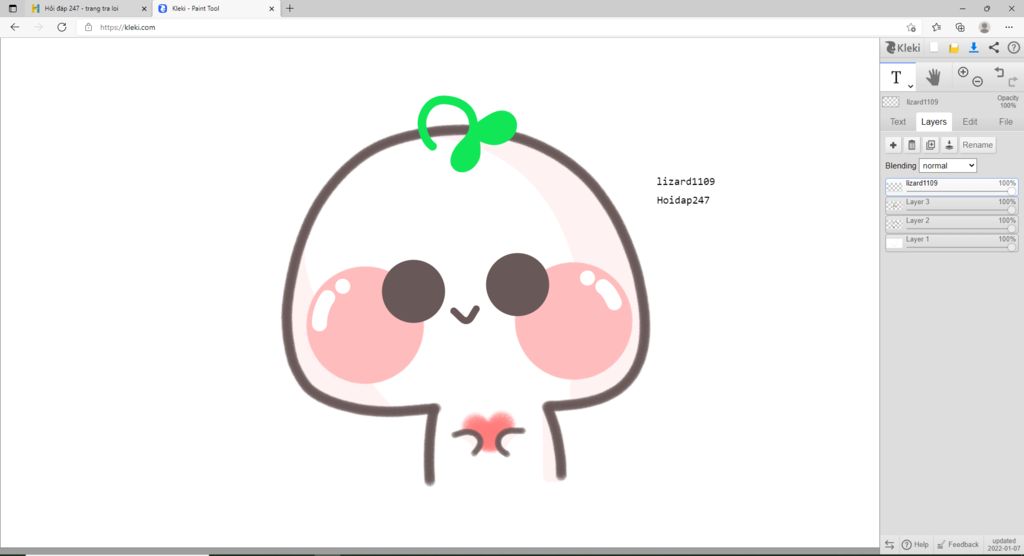Select the Hand pan tool
The image size is (1024, 556).
tap(933, 77)
